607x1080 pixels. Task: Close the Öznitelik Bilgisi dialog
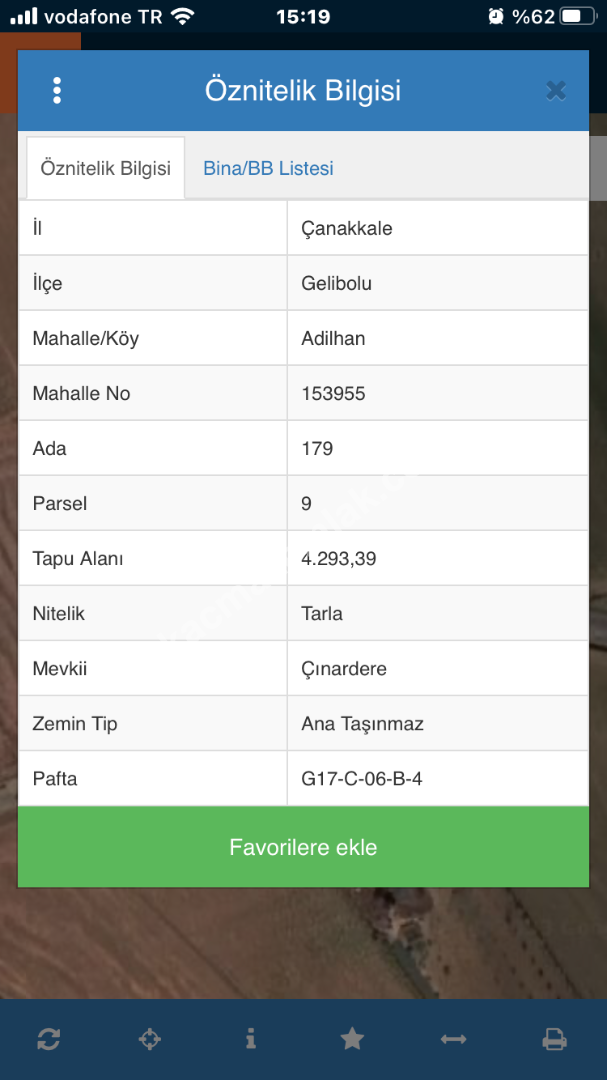pos(556,91)
